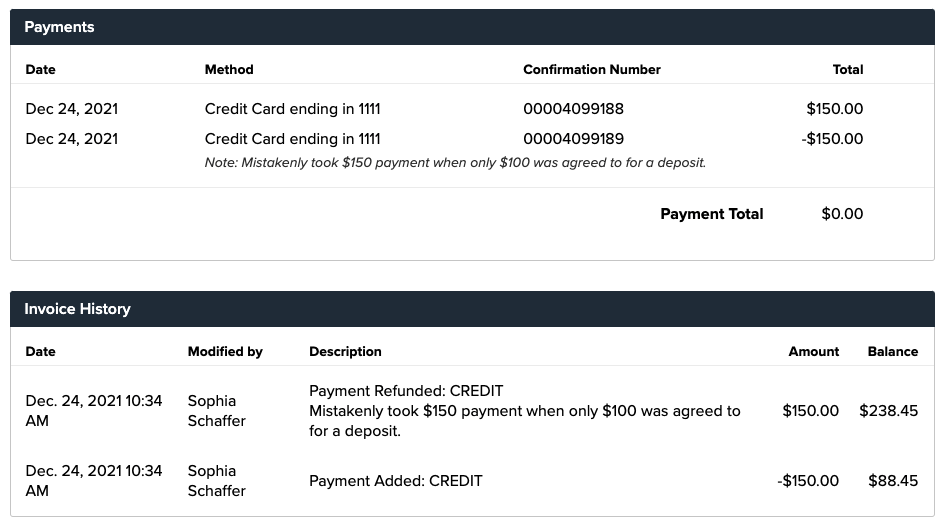Select the Description column header
Image resolution: width=941 pixels, height=529 pixels.
coord(345,352)
